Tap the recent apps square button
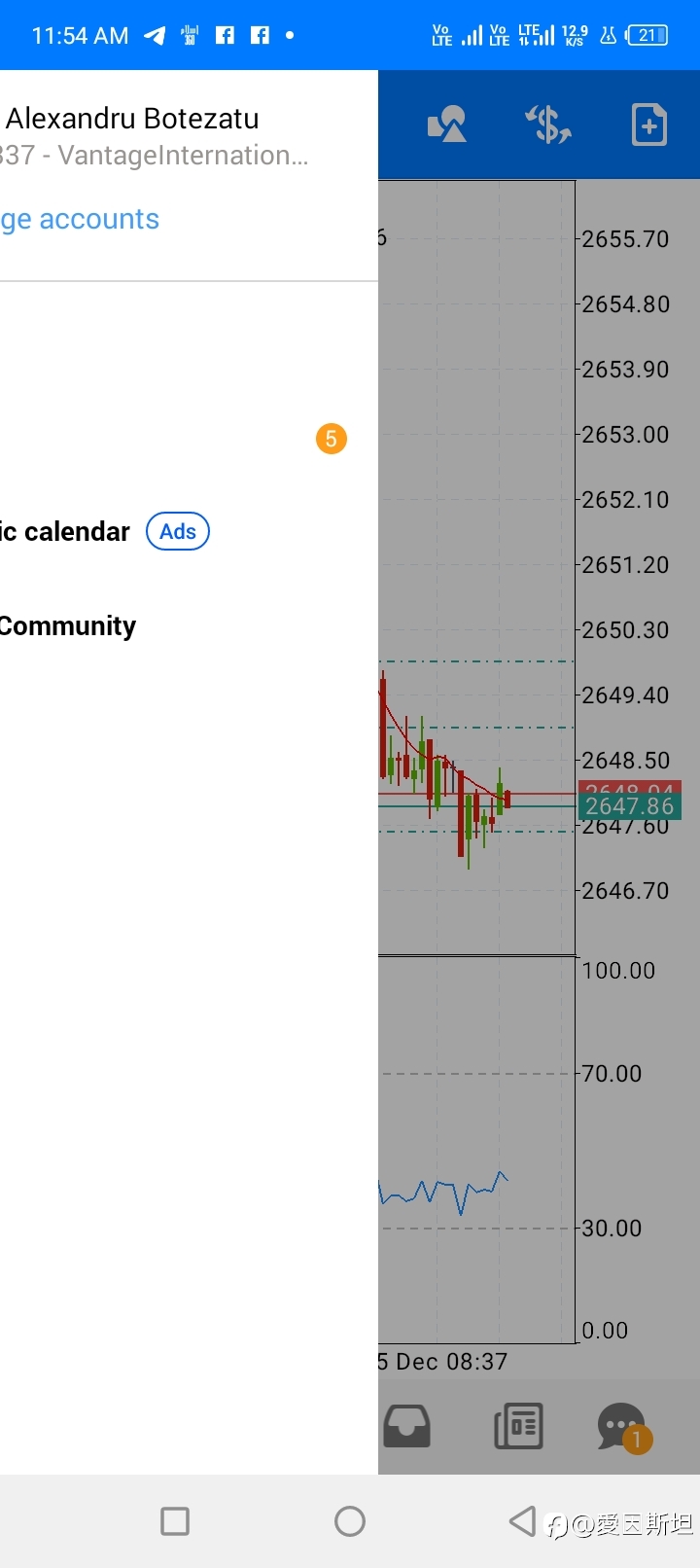The height and width of the screenshot is (1568, 700). pyautogui.click(x=175, y=1520)
